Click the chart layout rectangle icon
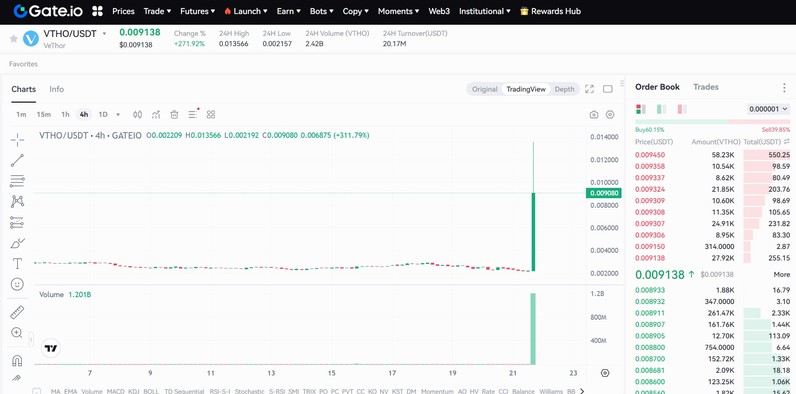The image size is (796, 394). click(608, 89)
